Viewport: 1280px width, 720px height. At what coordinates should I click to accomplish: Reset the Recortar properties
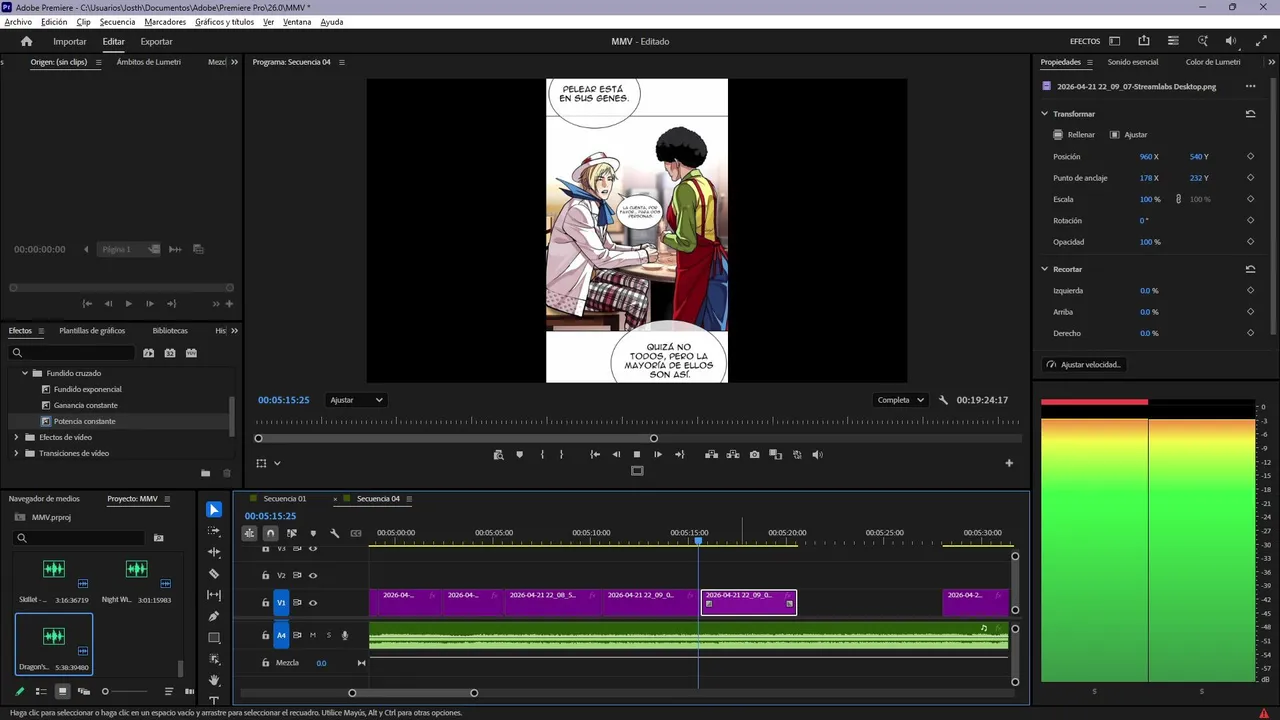pyautogui.click(x=1250, y=269)
